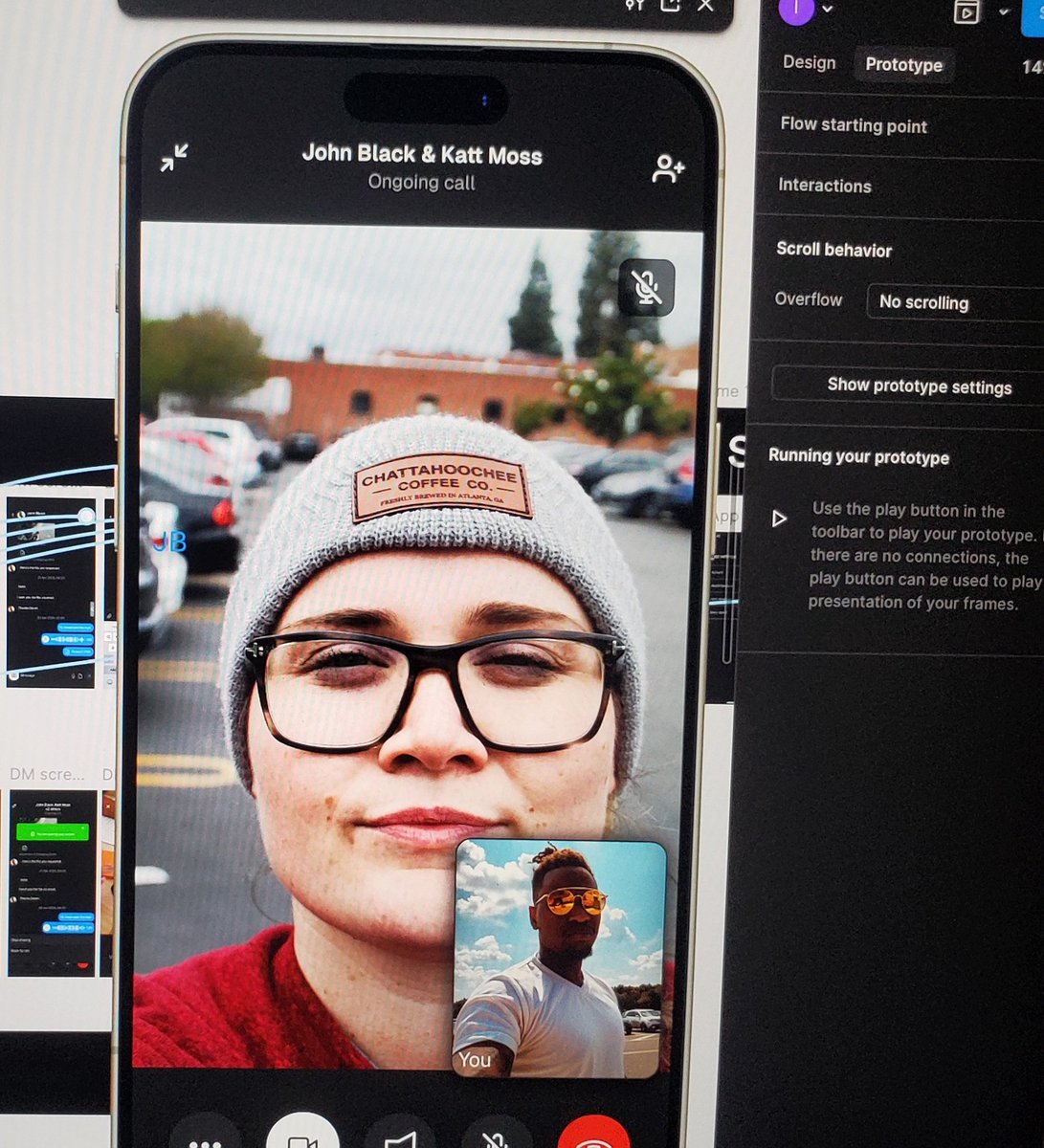Tap the muted microphone badge on video

pos(647,287)
